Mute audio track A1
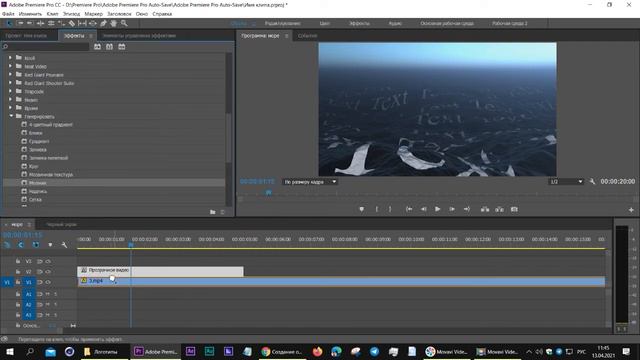Screen dimensions: 640x360 (x=48, y=294)
